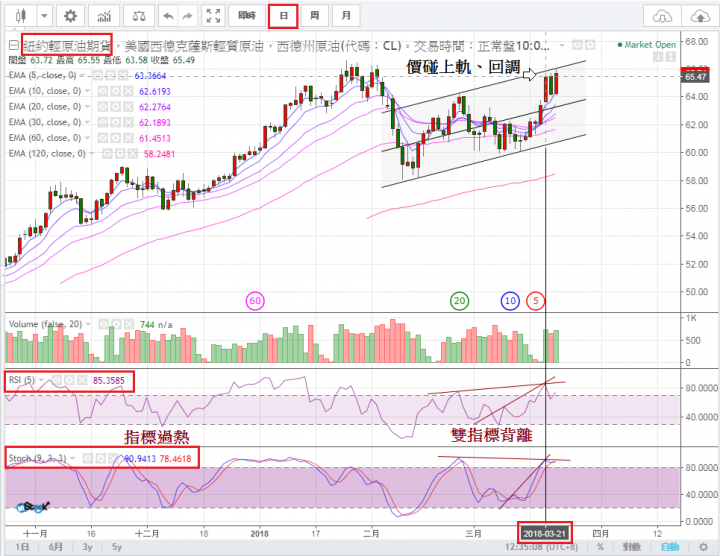Toggle fullscreen mode with the expand icon
The width and height of the screenshot is (720, 556).
[213, 16]
